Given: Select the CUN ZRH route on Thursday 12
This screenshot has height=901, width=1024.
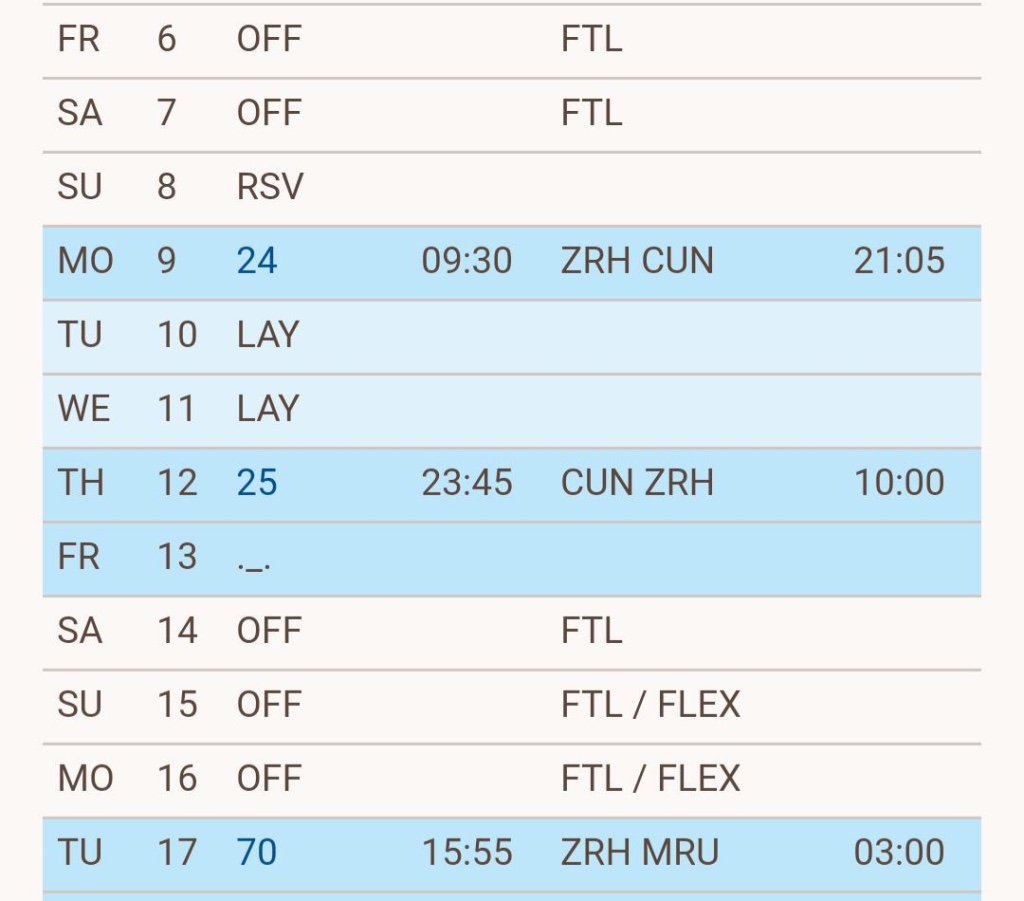Looking at the screenshot, I should pos(637,484).
